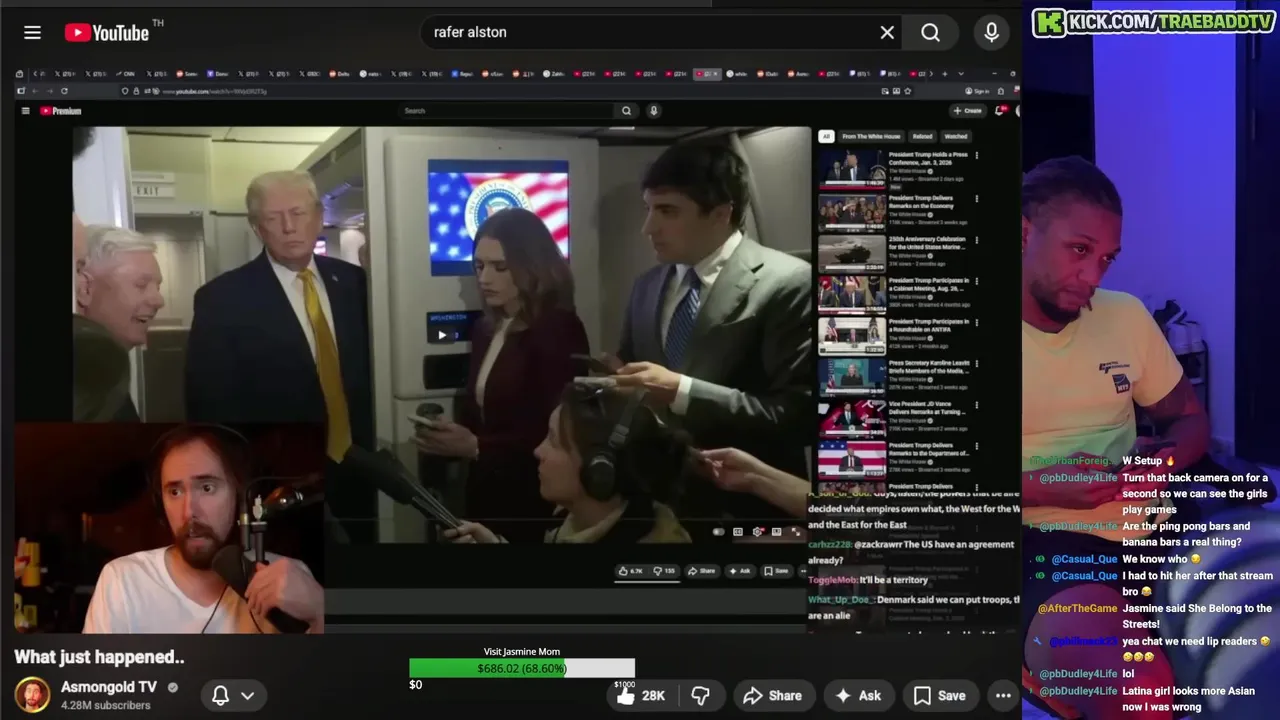Open options menu for '250th Anniversary Celebration'
The image size is (1280, 720).
977,240
